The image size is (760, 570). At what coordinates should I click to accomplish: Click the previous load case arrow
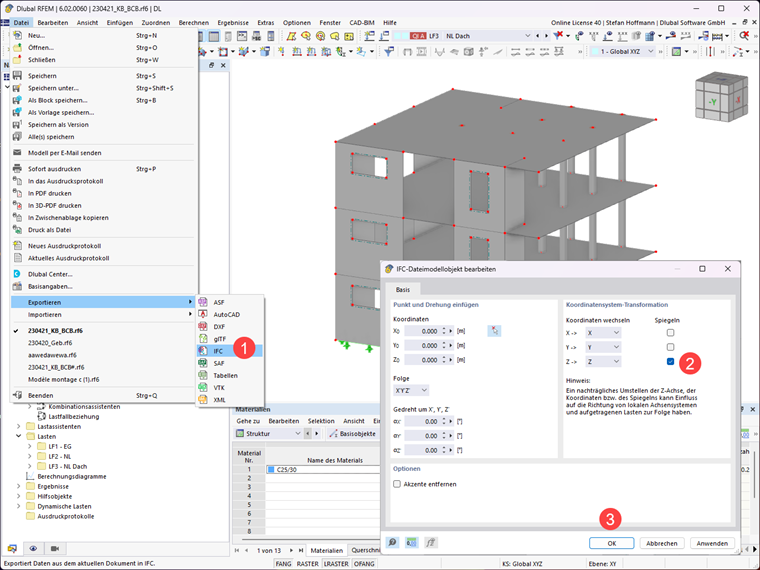click(x=537, y=36)
